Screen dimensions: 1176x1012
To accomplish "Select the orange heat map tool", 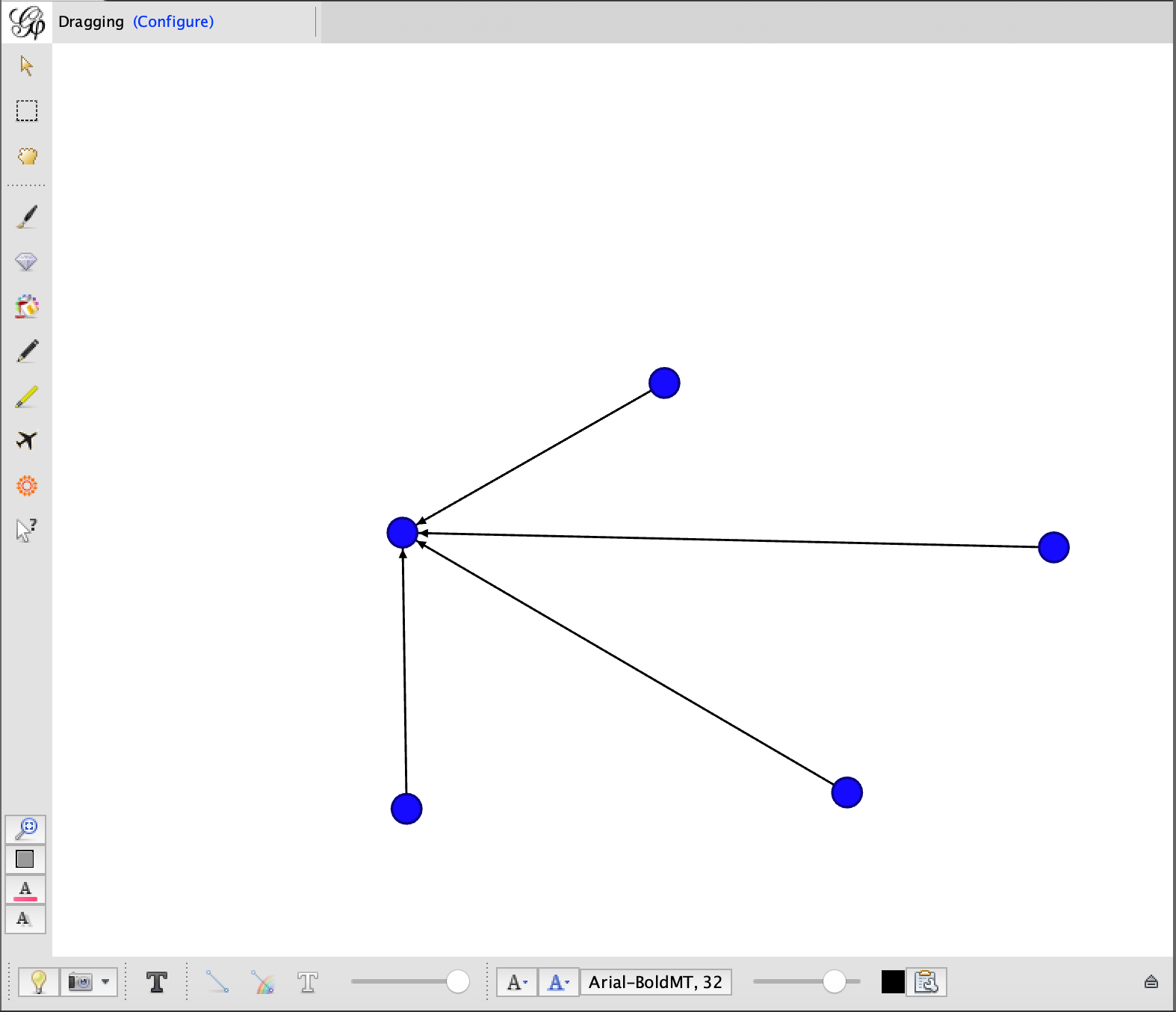I will [27, 486].
